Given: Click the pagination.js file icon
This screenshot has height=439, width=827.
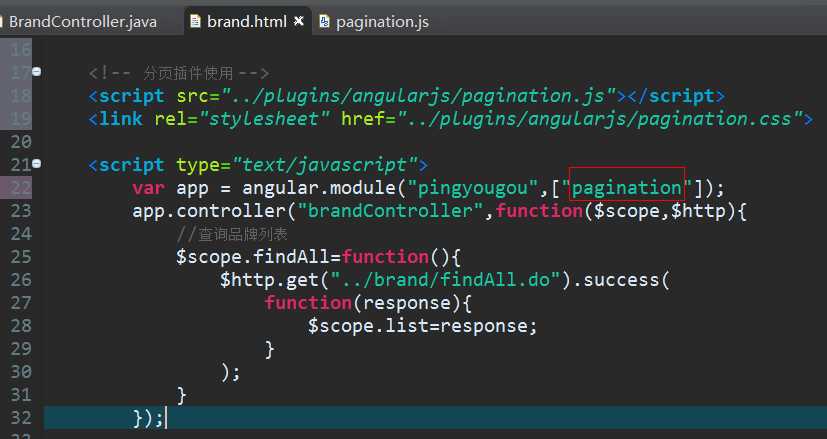Looking at the screenshot, I should click(x=324, y=21).
